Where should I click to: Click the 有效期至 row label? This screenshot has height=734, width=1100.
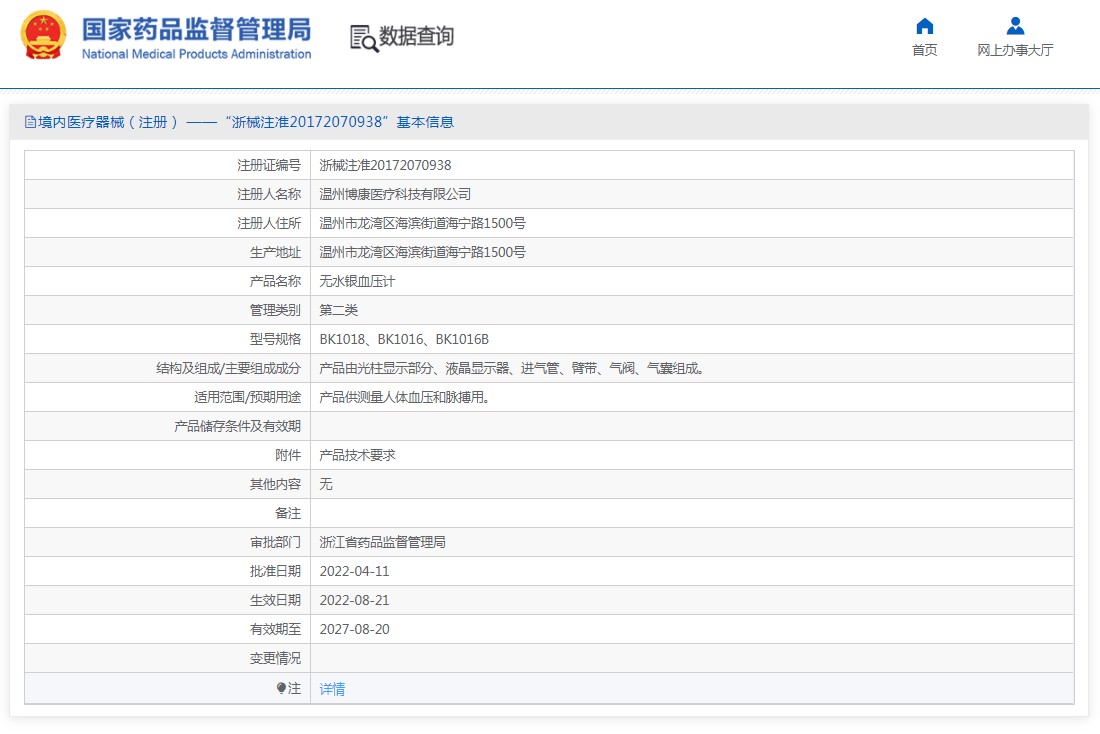(x=275, y=629)
